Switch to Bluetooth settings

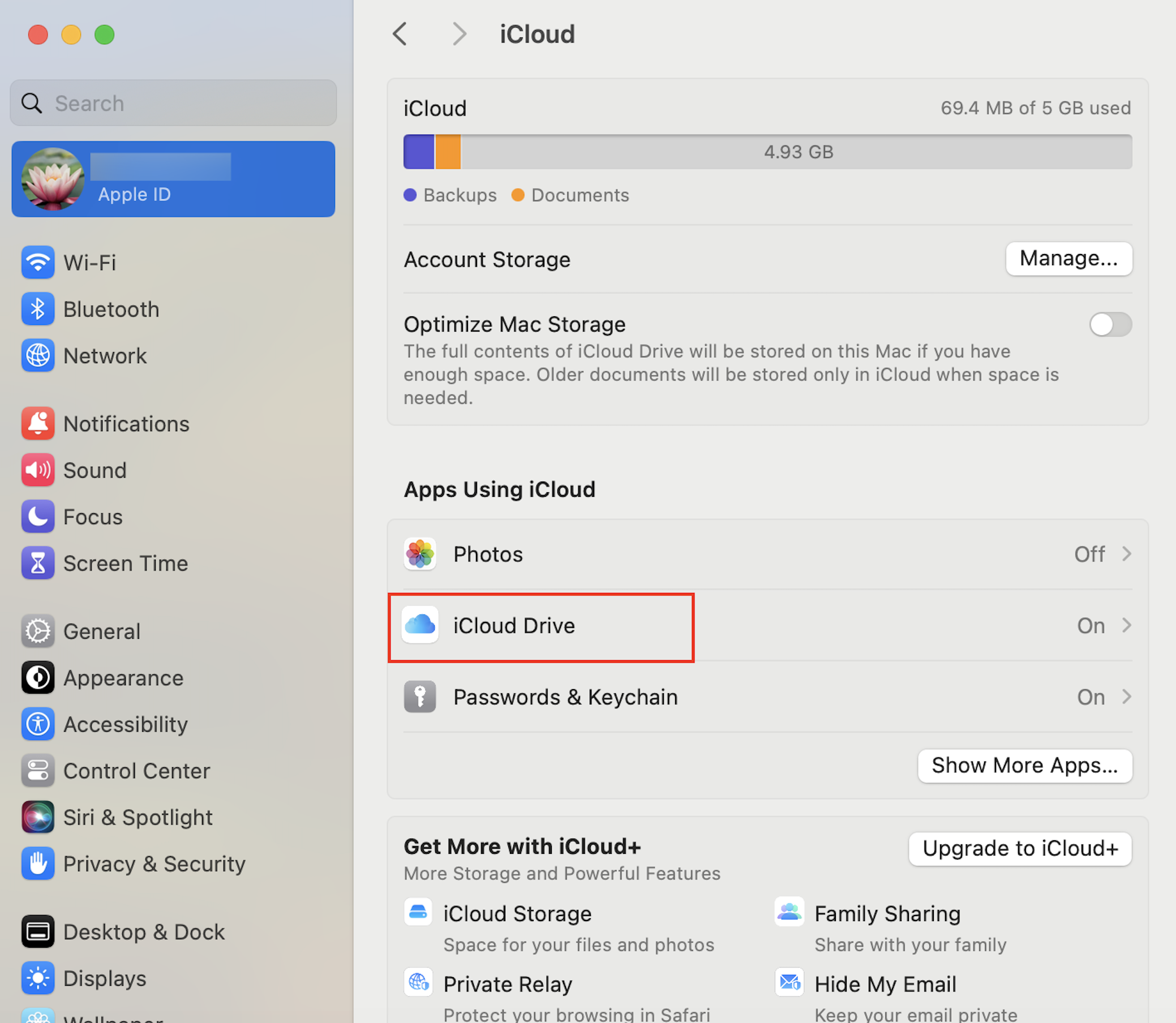tap(111, 309)
